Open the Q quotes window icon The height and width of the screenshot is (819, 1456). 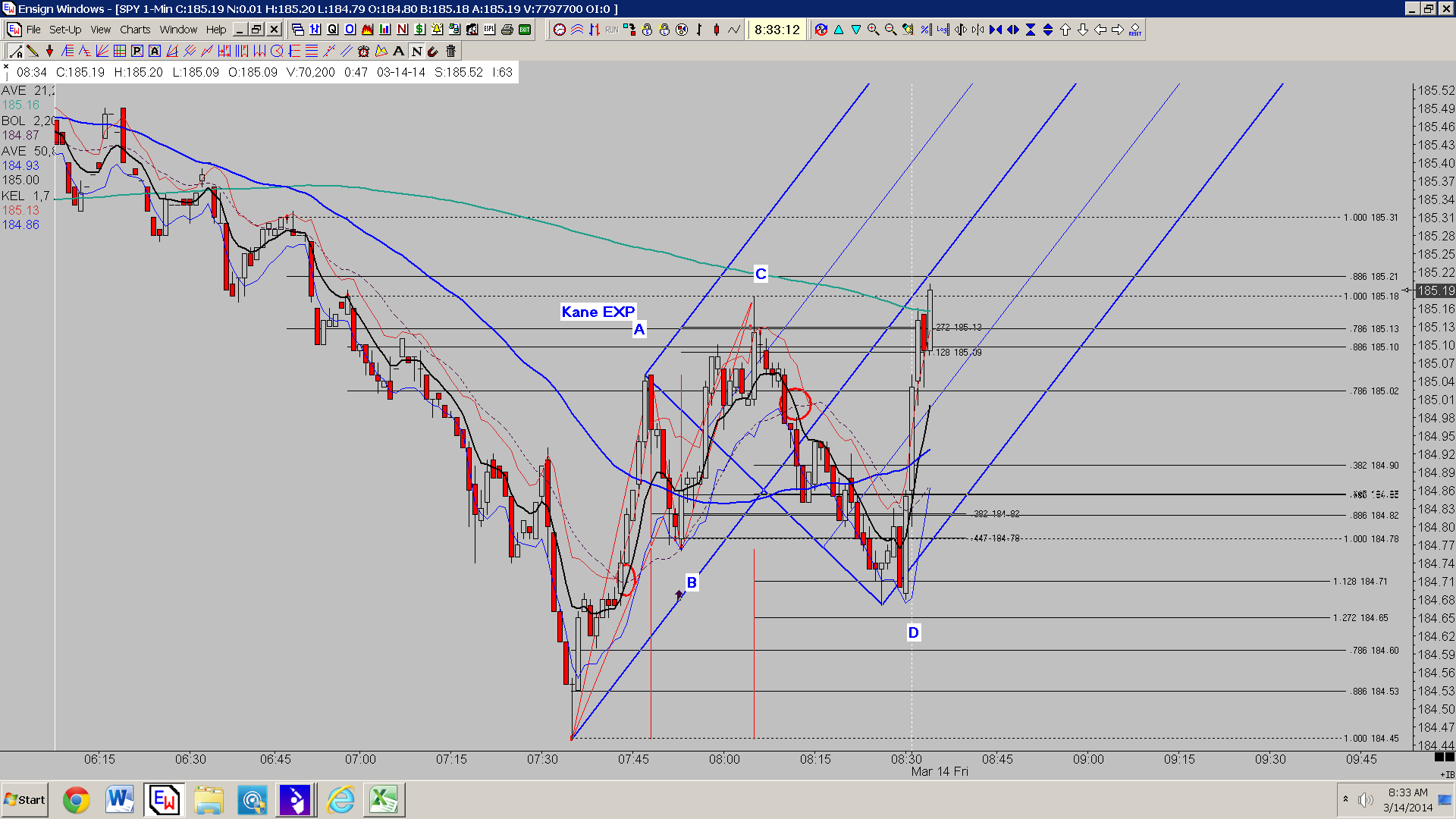(332, 30)
